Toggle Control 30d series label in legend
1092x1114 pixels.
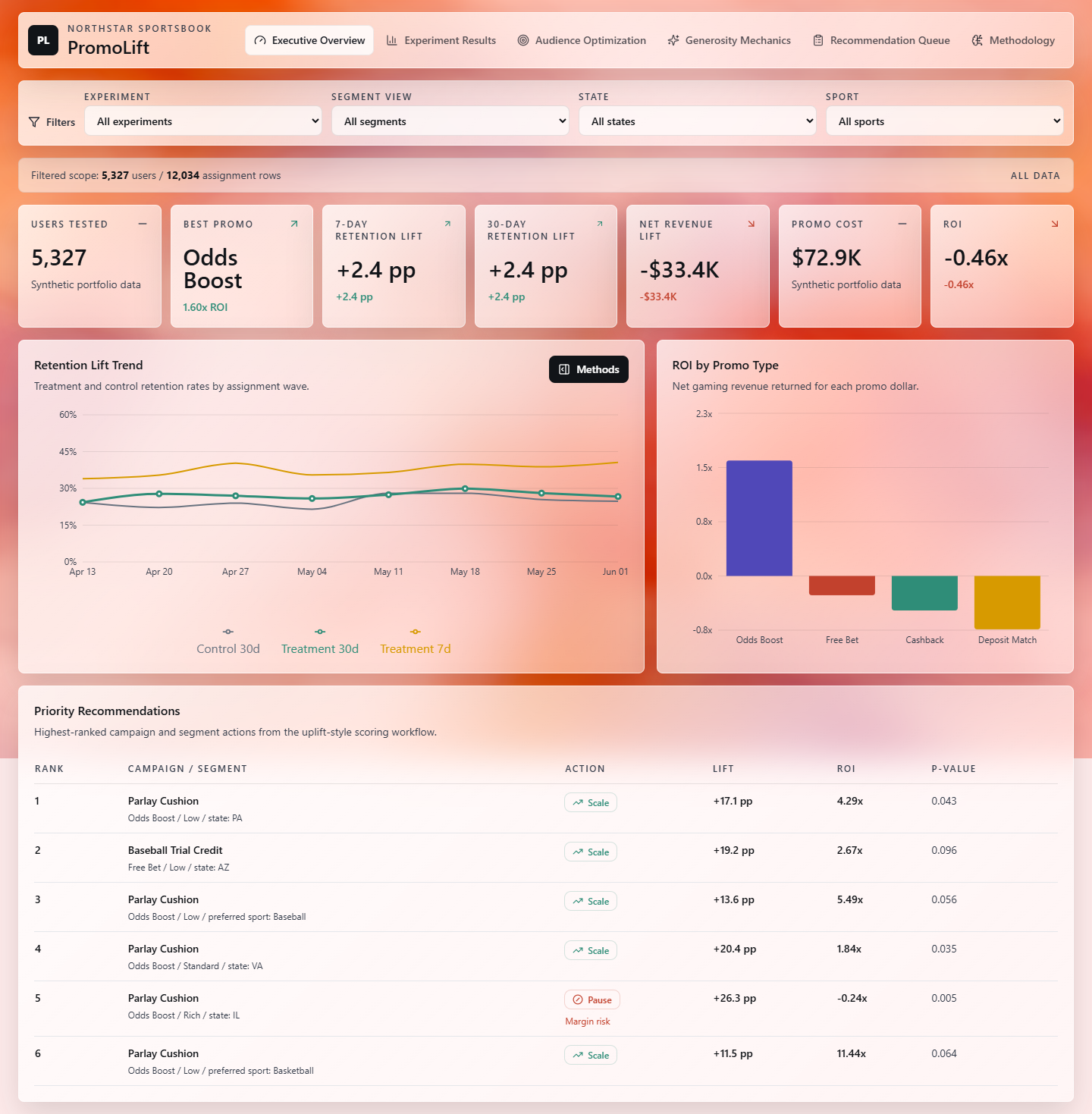pyautogui.click(x=228, y=649)
